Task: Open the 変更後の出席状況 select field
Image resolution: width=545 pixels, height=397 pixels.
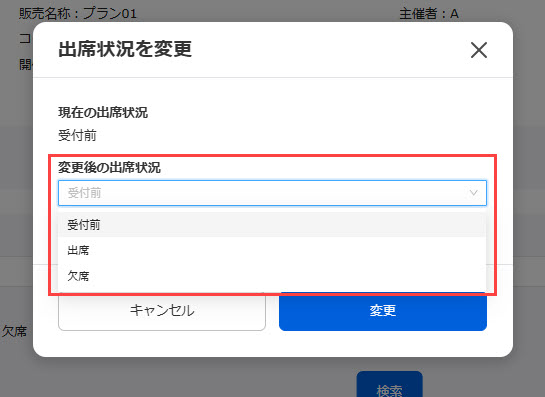Action: 272,193
